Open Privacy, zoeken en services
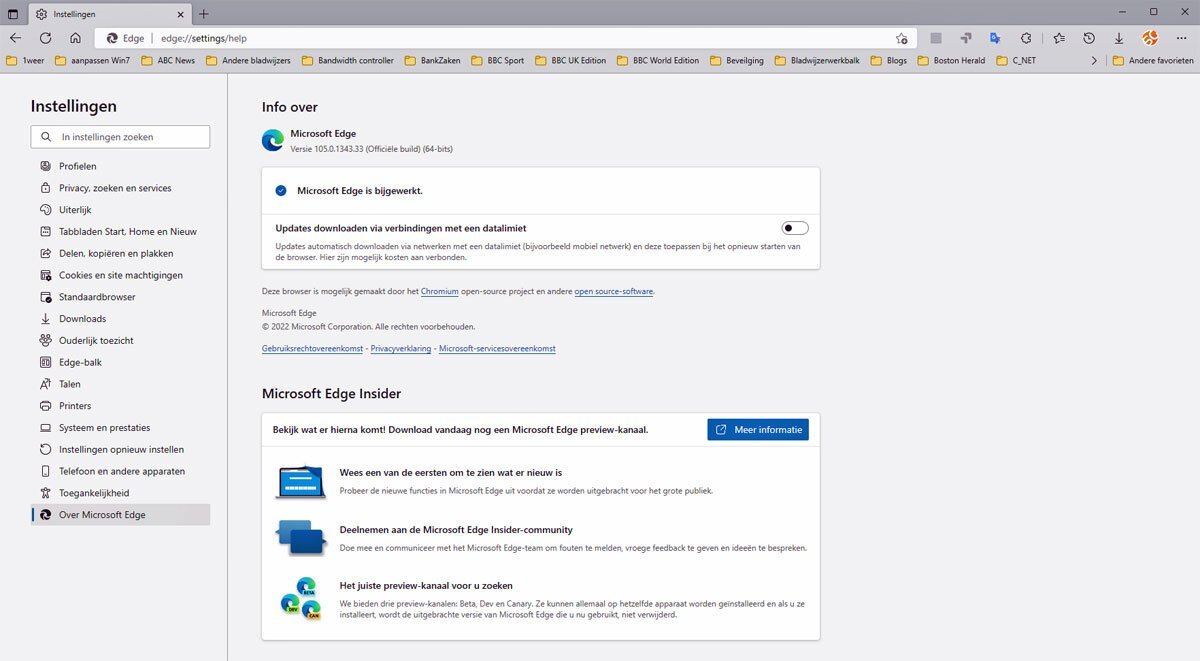This screenshot has height=661, width=1200. point(120,188)
